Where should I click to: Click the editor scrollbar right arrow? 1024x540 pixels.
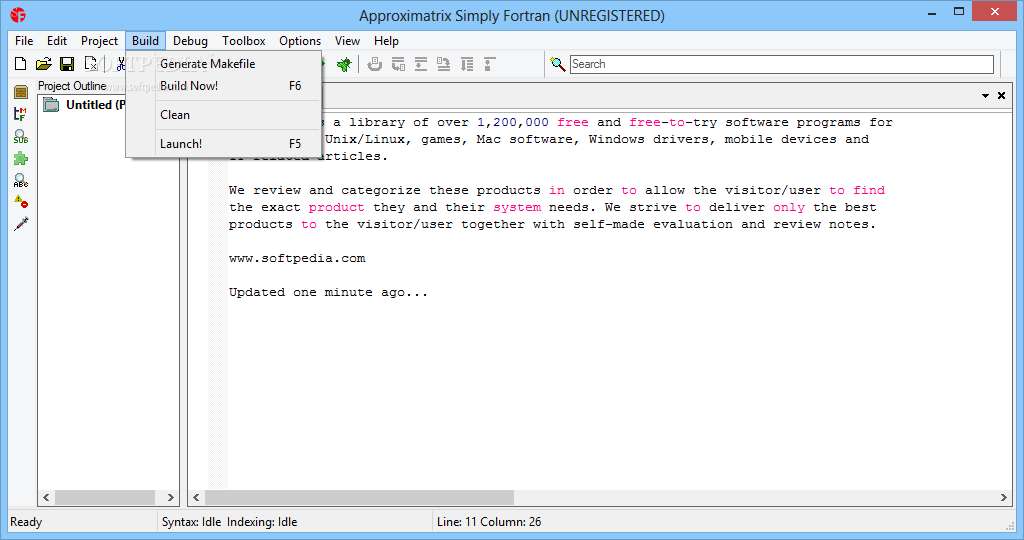coord(1004,498)
